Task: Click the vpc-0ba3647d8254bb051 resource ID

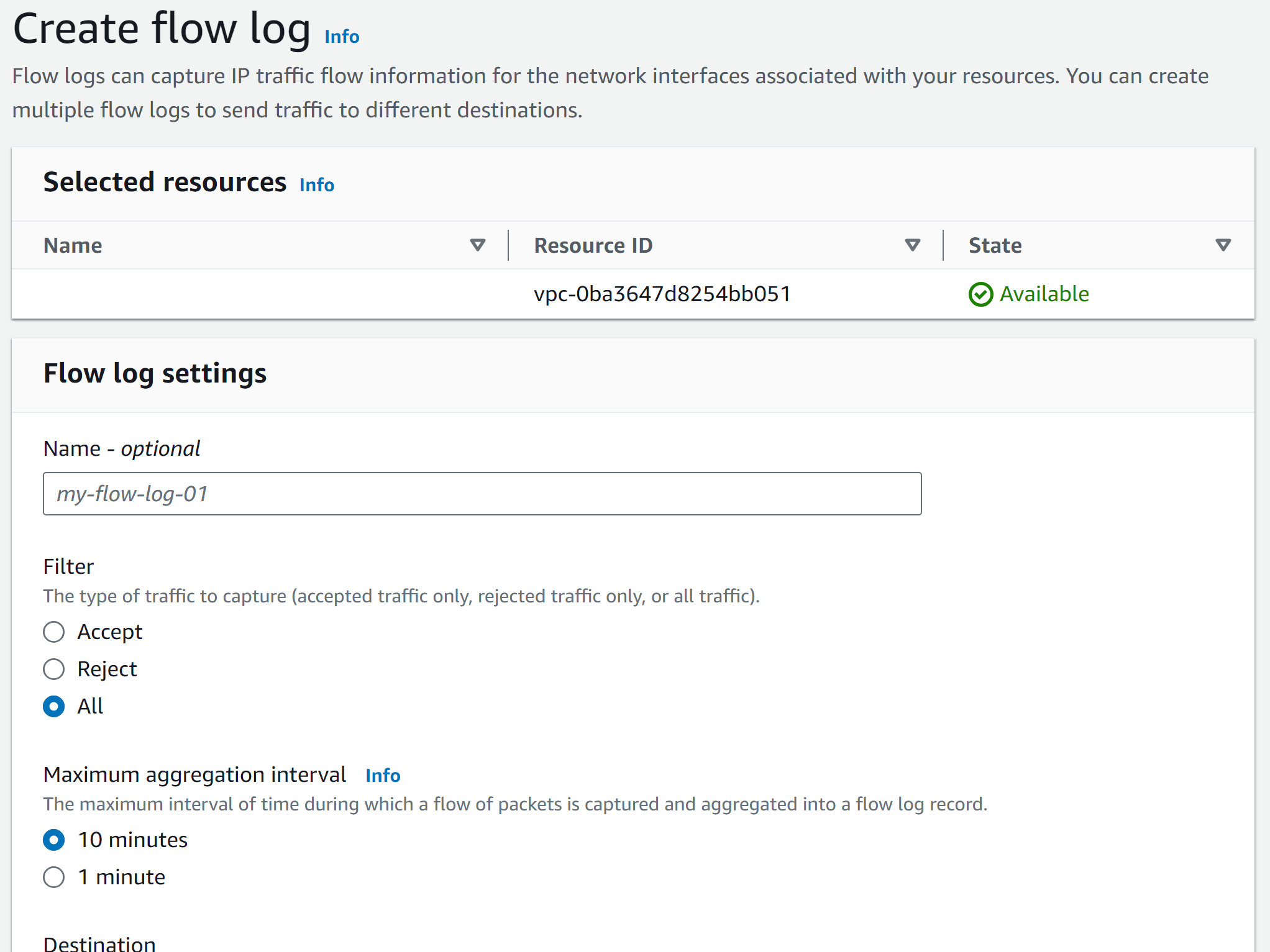Action: pos(662,294)
